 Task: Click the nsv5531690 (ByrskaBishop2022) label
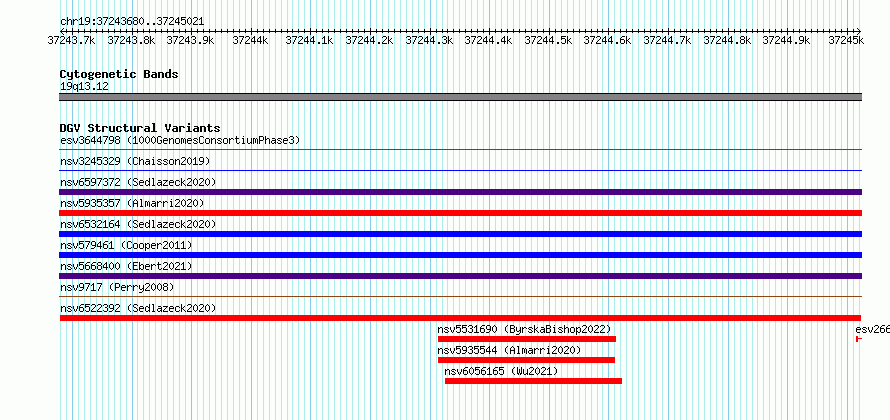click(524, 329)
